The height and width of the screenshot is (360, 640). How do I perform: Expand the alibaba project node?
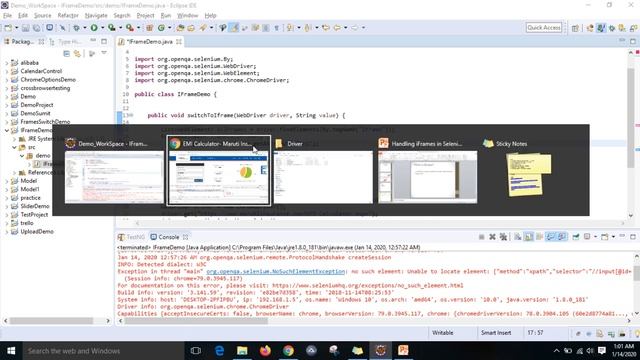click(7, 63)
